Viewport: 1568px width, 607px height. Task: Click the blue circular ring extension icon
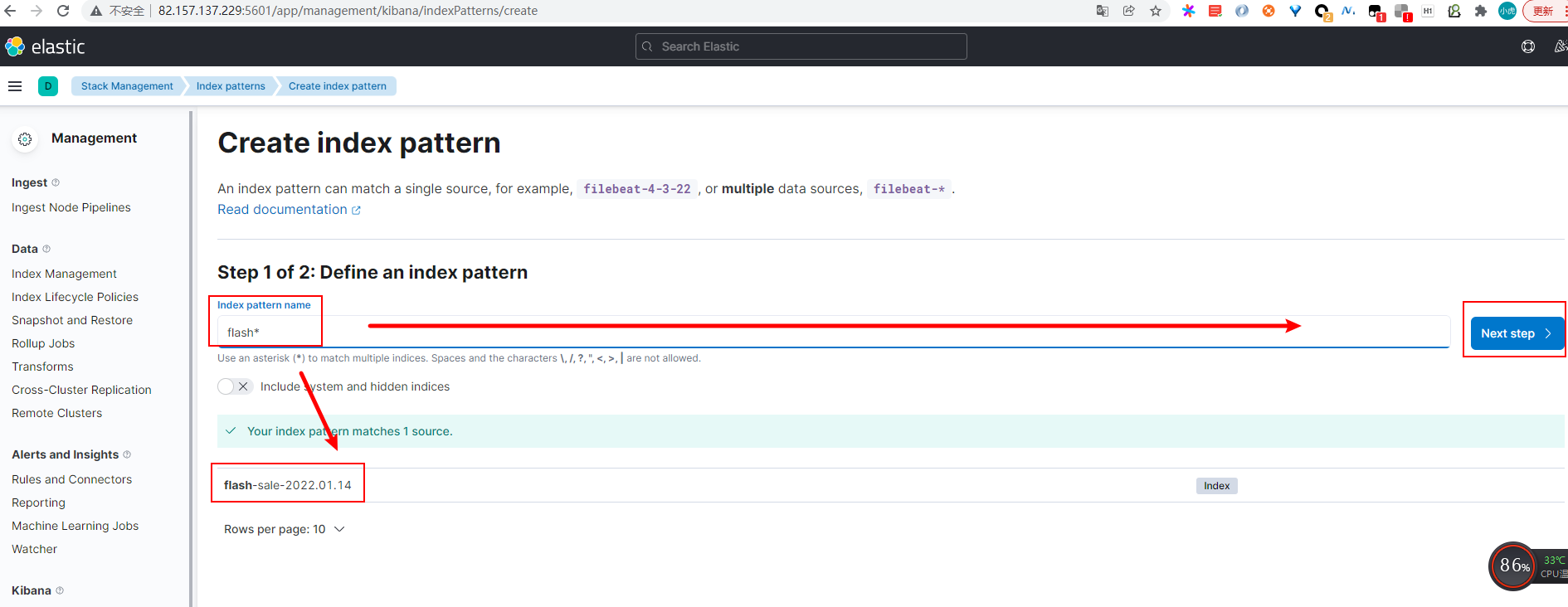tap(1242, 11)
